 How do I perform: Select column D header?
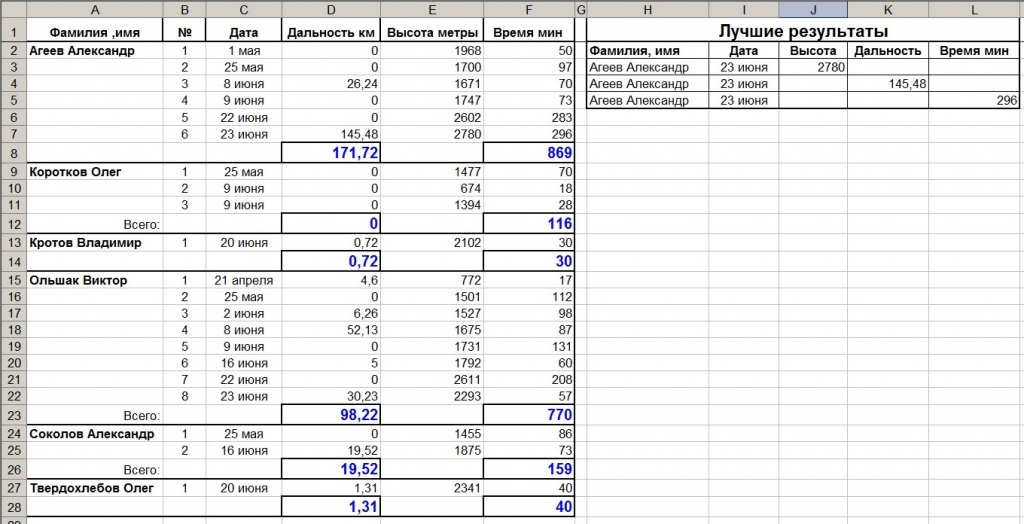click(331, 9)
